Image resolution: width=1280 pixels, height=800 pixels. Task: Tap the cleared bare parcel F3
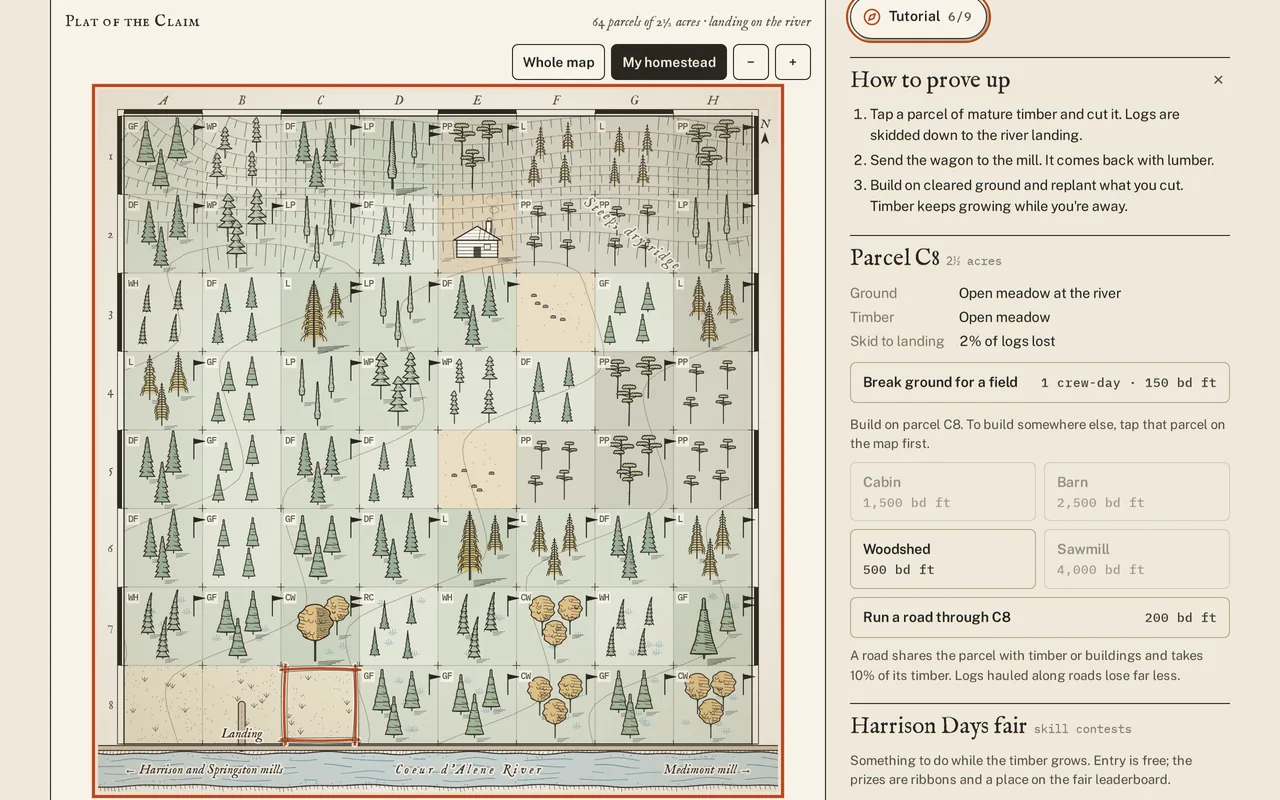[x=556, y=313]
